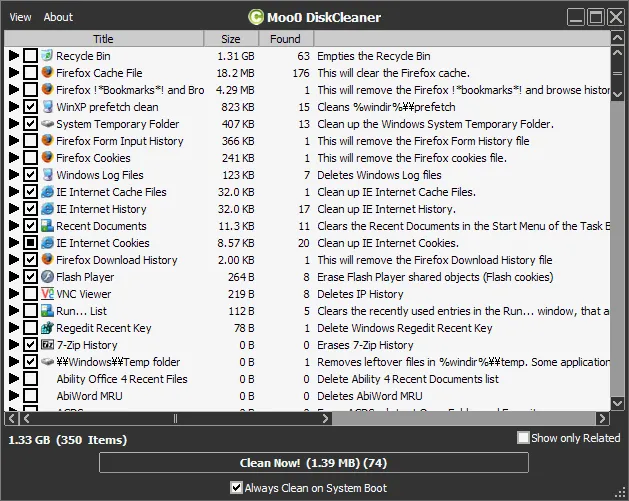629x501 pixels.
Task: Click the Regedit Recent Key icon
Action: (47, 328)
